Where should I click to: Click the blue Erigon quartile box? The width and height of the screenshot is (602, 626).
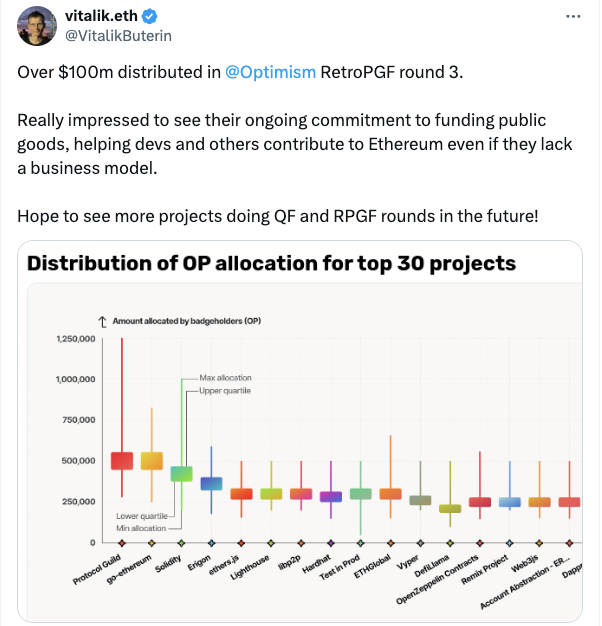(x=211, y=483)
